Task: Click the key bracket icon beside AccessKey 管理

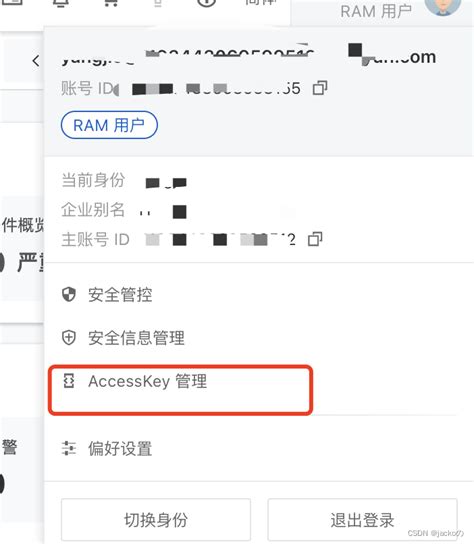Action: [69, 381]
